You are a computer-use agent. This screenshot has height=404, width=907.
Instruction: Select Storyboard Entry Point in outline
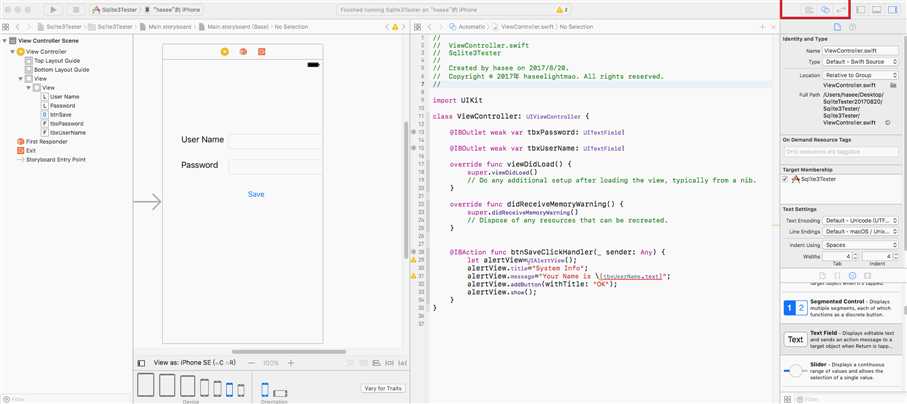tap(49, 159)
